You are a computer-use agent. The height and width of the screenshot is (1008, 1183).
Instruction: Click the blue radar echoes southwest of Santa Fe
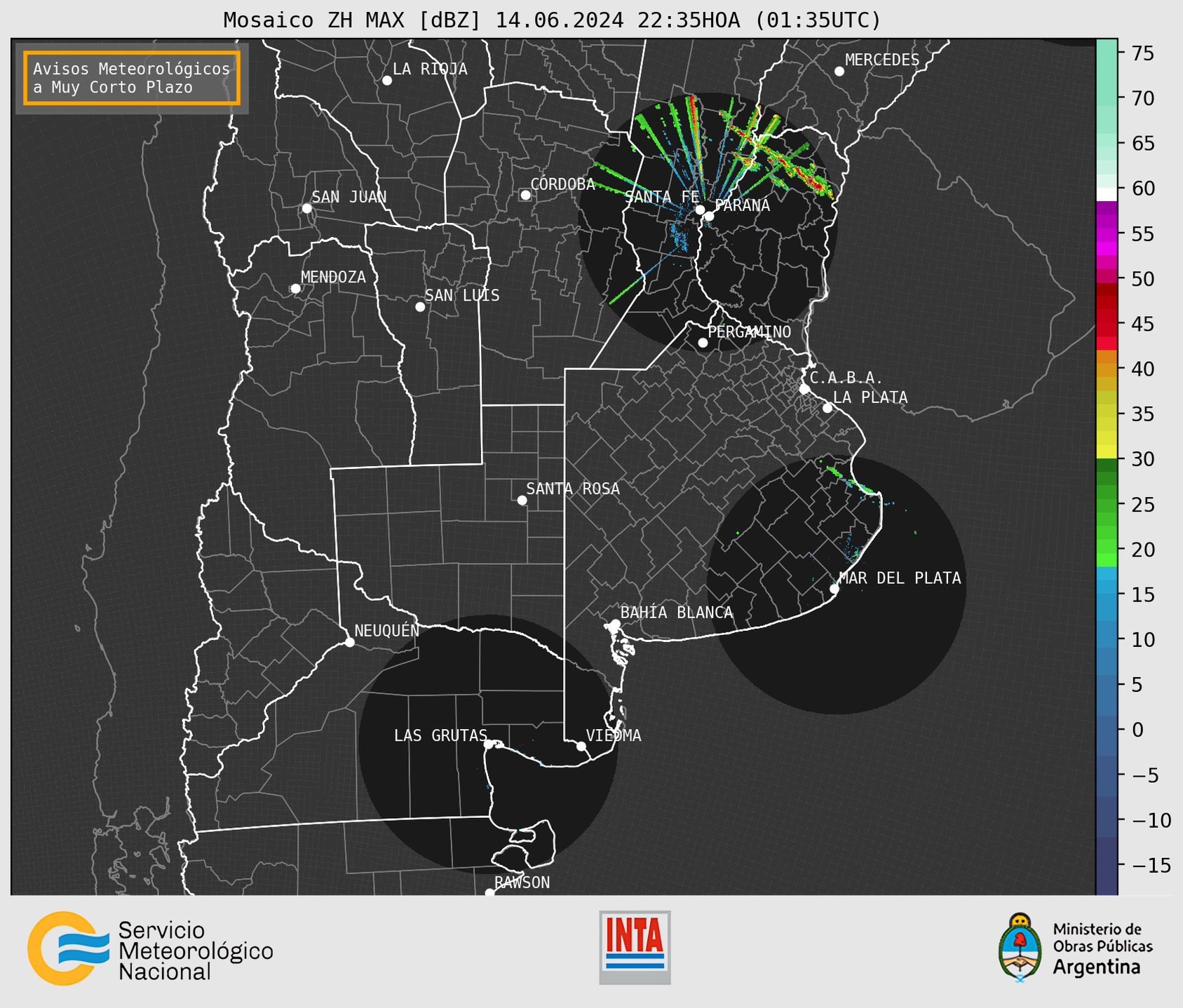pyautogui.click(x=680, y=236)
